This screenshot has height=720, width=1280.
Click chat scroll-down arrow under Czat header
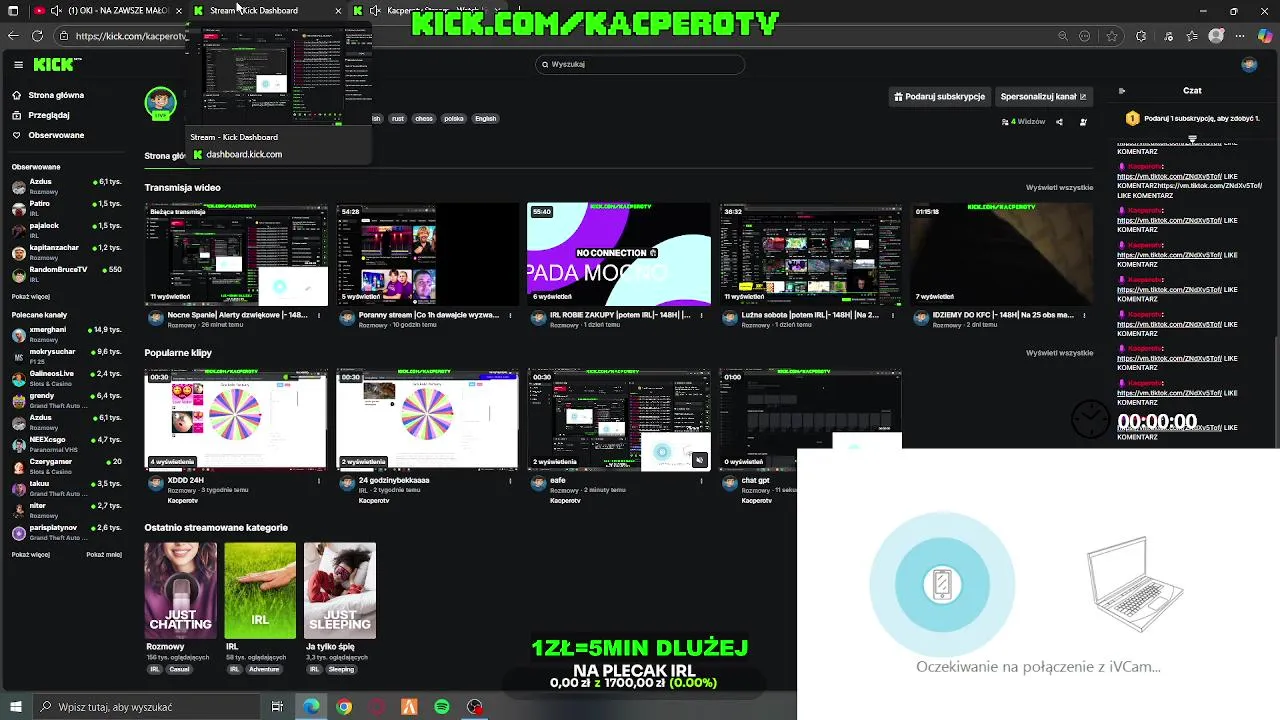(1192, 140)
